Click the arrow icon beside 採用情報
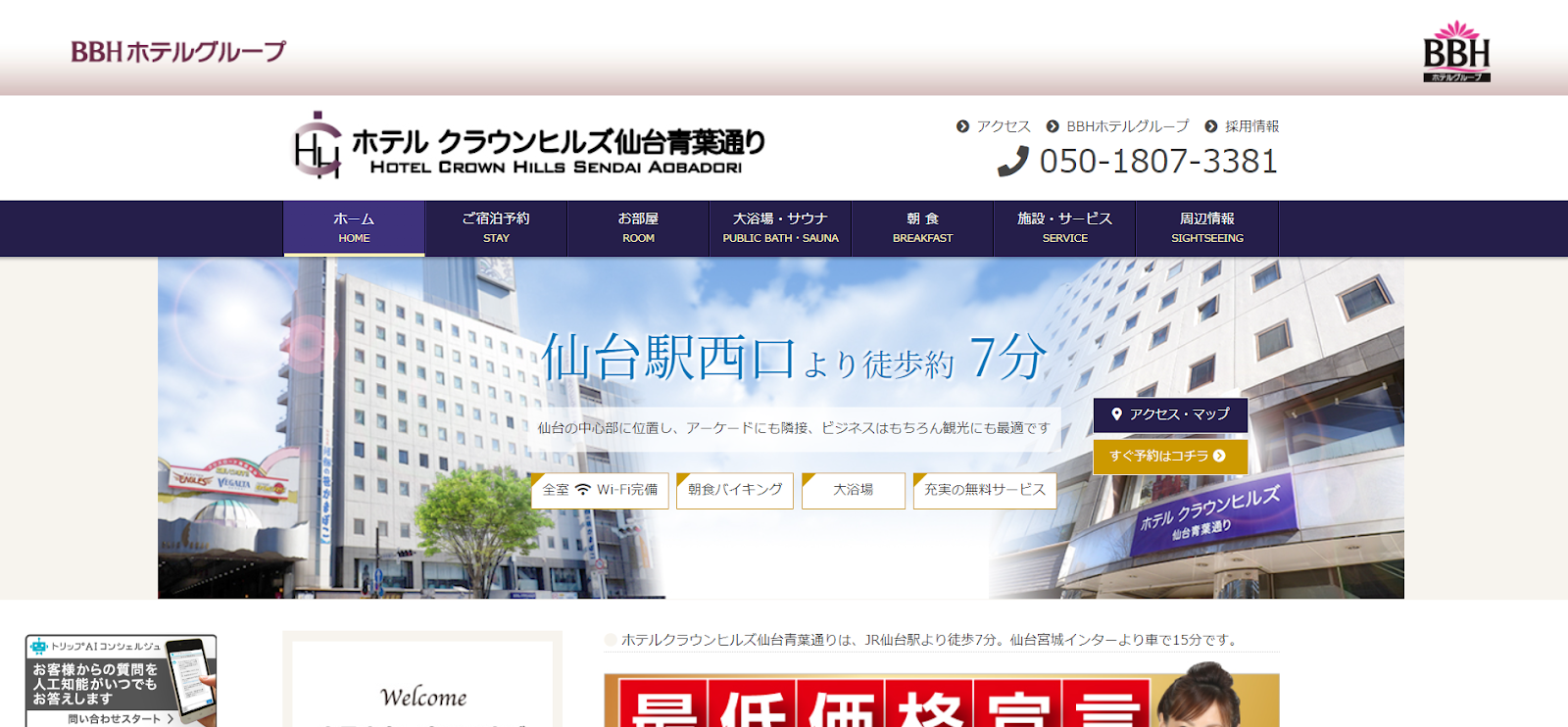Screen dimensions: 1568x727 point(1211,126)
